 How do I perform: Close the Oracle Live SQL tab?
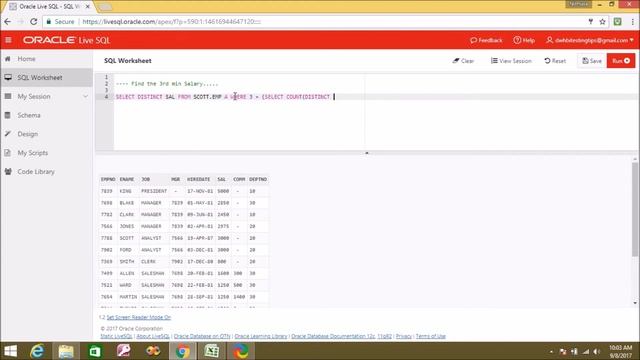coord(87,7)
